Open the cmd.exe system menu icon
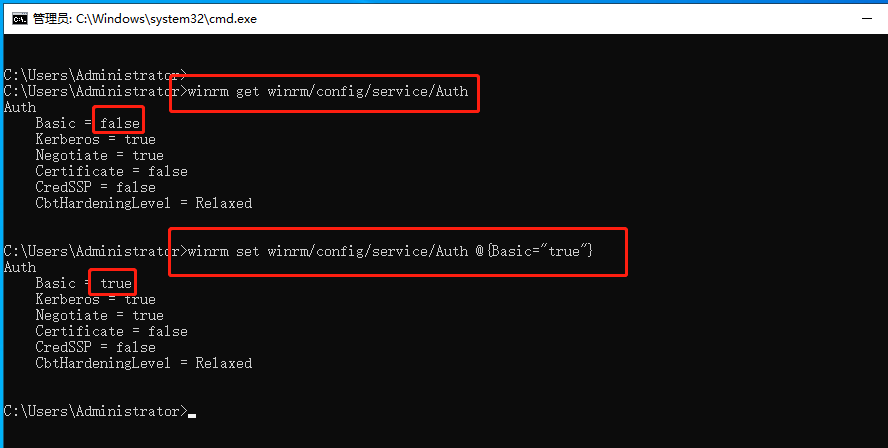 point(20,19)
